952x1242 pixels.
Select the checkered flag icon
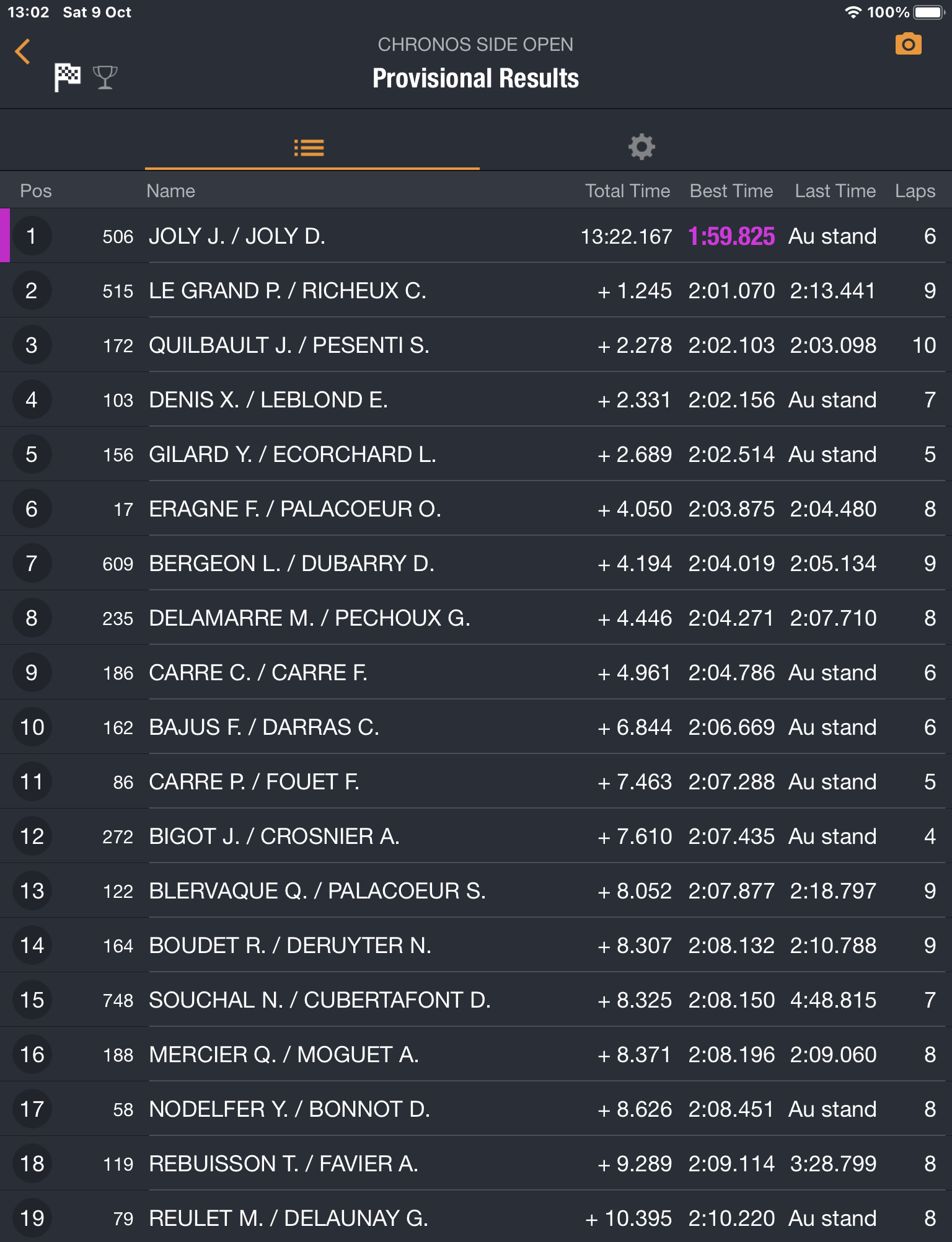(68, 77)
